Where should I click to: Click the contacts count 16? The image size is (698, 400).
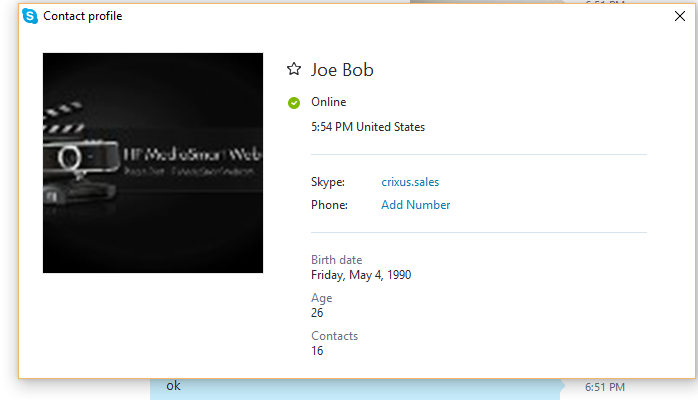tap(317, 351)
